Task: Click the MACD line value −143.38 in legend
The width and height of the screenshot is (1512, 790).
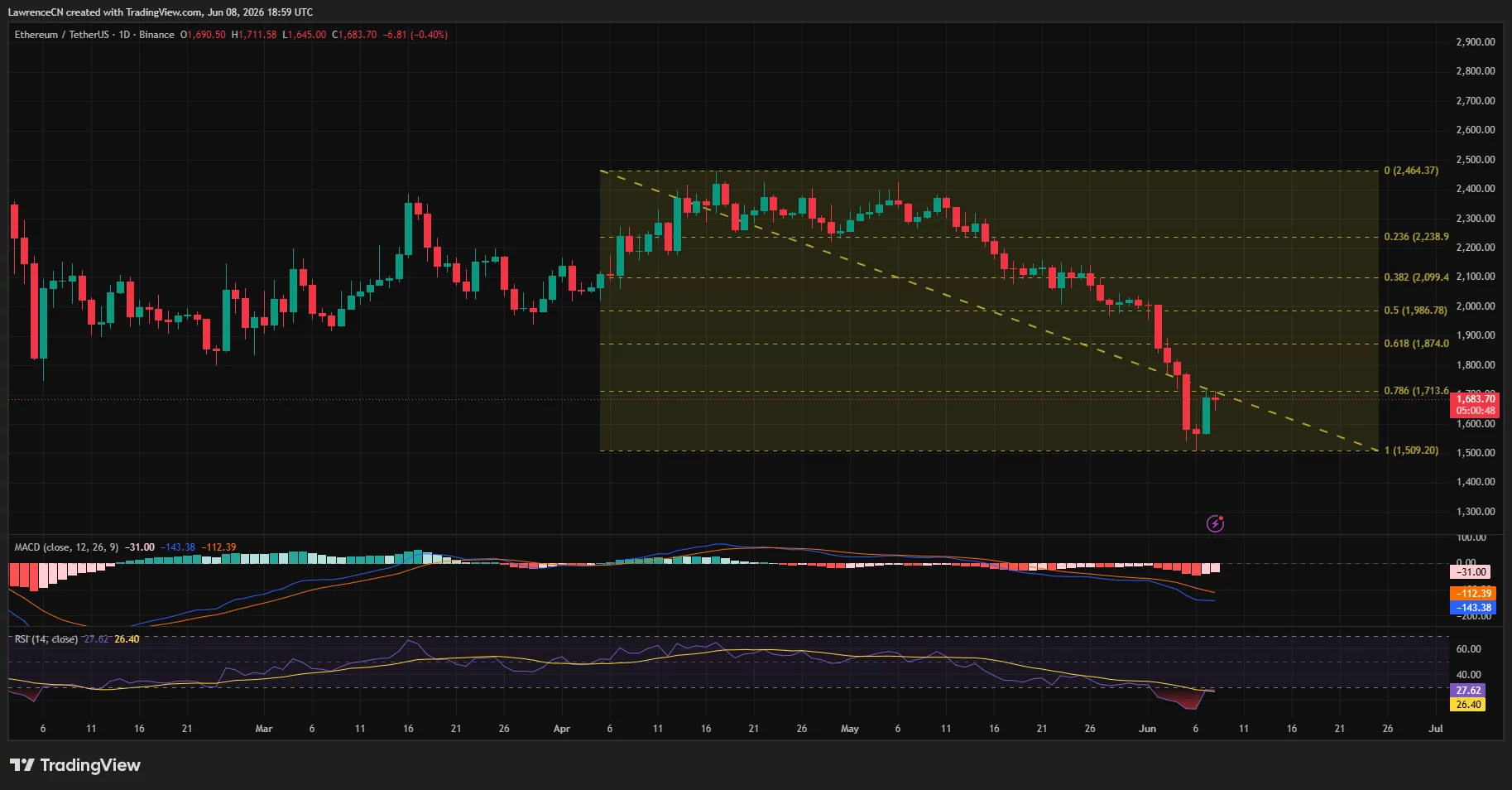Action: 178,547
